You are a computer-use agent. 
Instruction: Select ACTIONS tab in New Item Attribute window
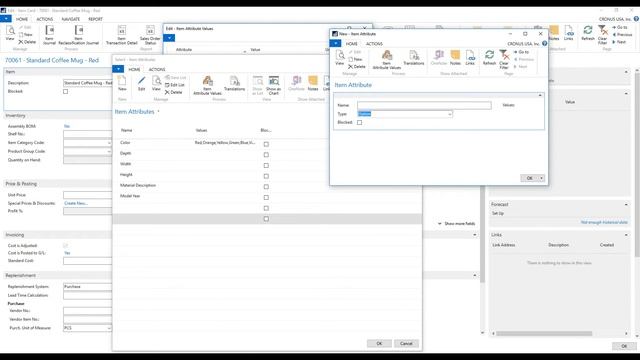(x=374, y=44)
